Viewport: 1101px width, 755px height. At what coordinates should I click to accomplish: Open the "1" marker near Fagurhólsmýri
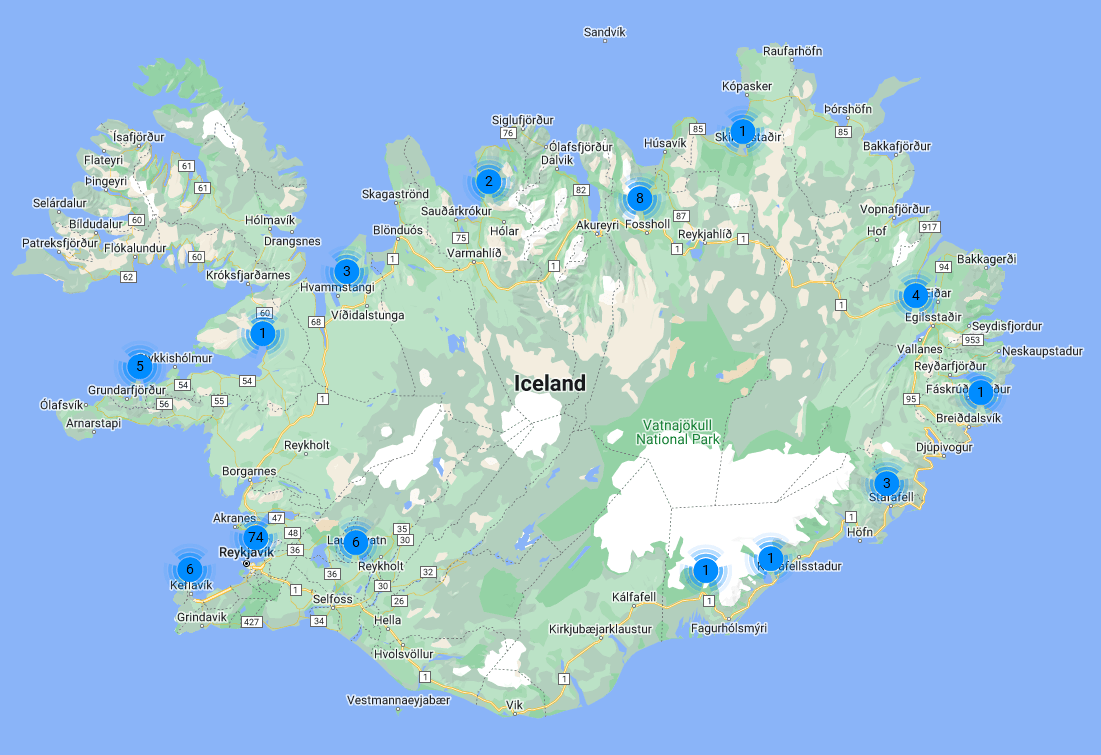pos(708,570)
